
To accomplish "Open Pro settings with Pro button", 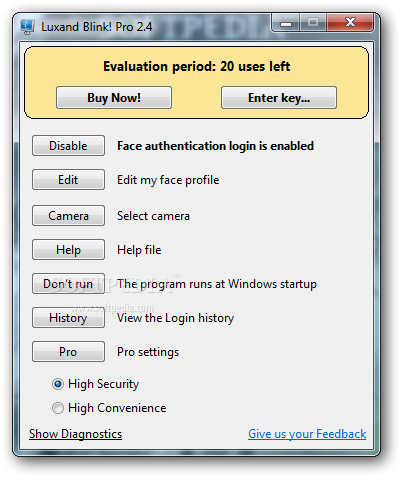I will [x=68, y=352].
